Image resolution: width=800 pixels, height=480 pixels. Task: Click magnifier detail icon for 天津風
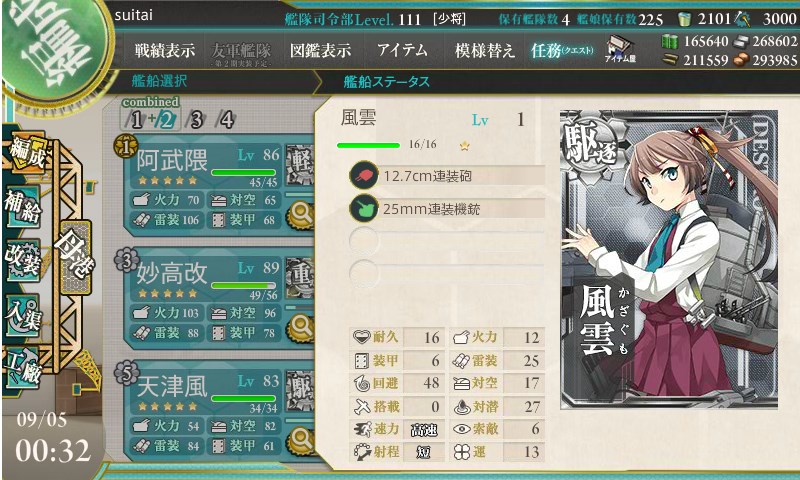point(301,440)
